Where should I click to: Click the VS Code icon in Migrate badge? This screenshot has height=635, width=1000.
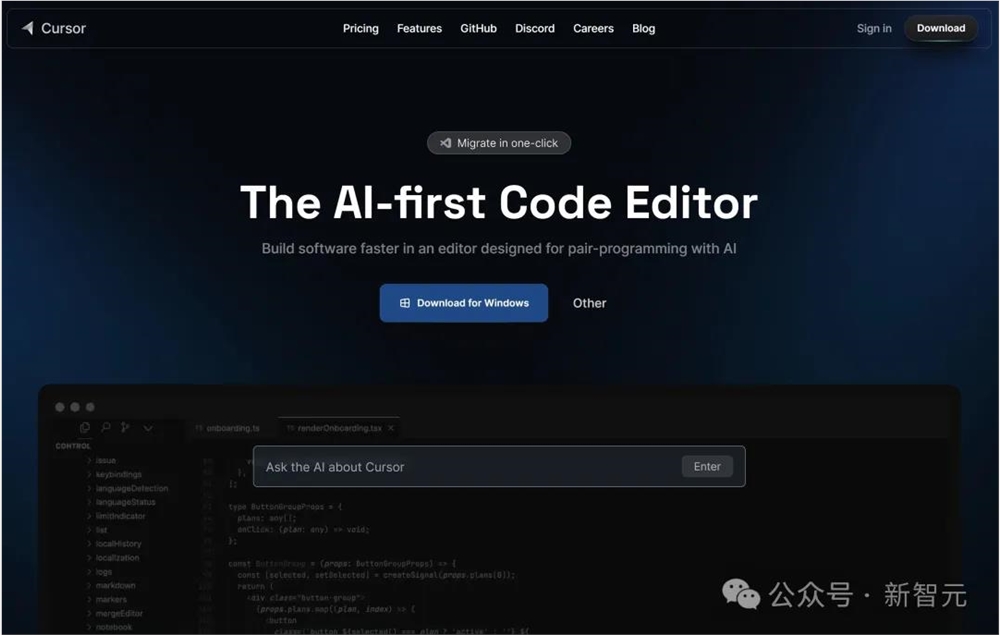coord(445,143)
